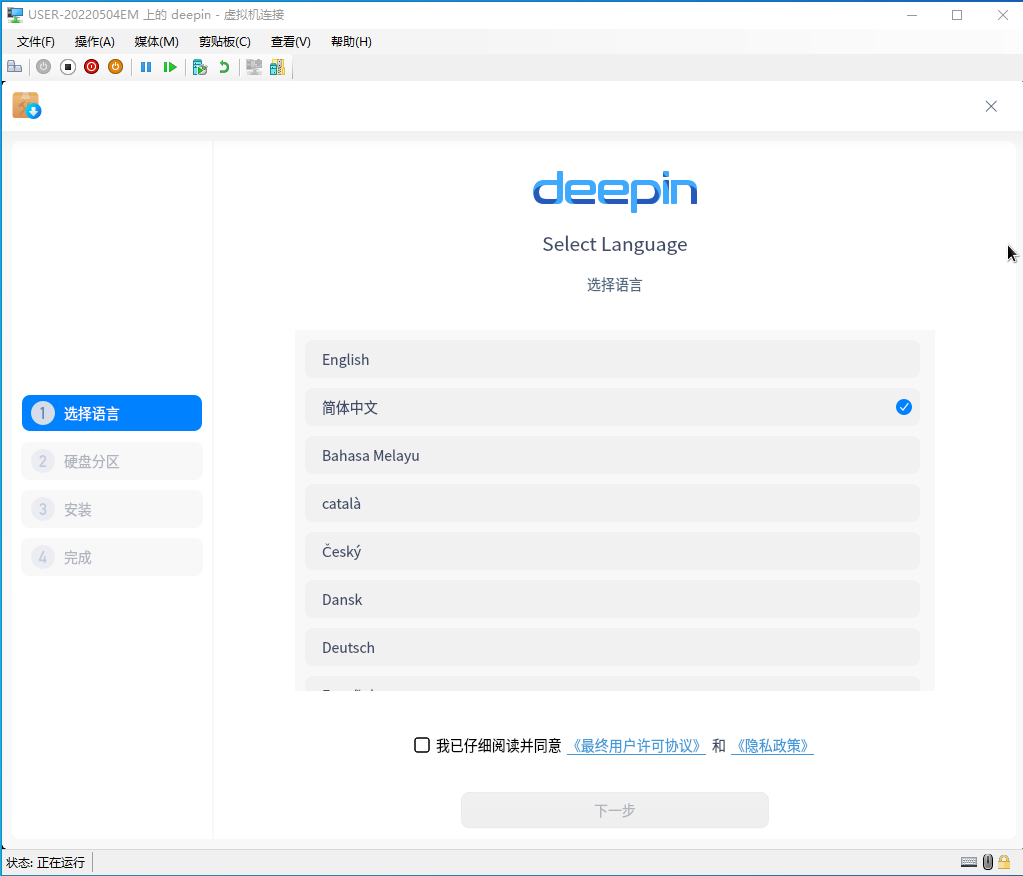Screen dimensions: 1023x876
Task: Pick Dansk from the language list
Action: tap(612, 599)
